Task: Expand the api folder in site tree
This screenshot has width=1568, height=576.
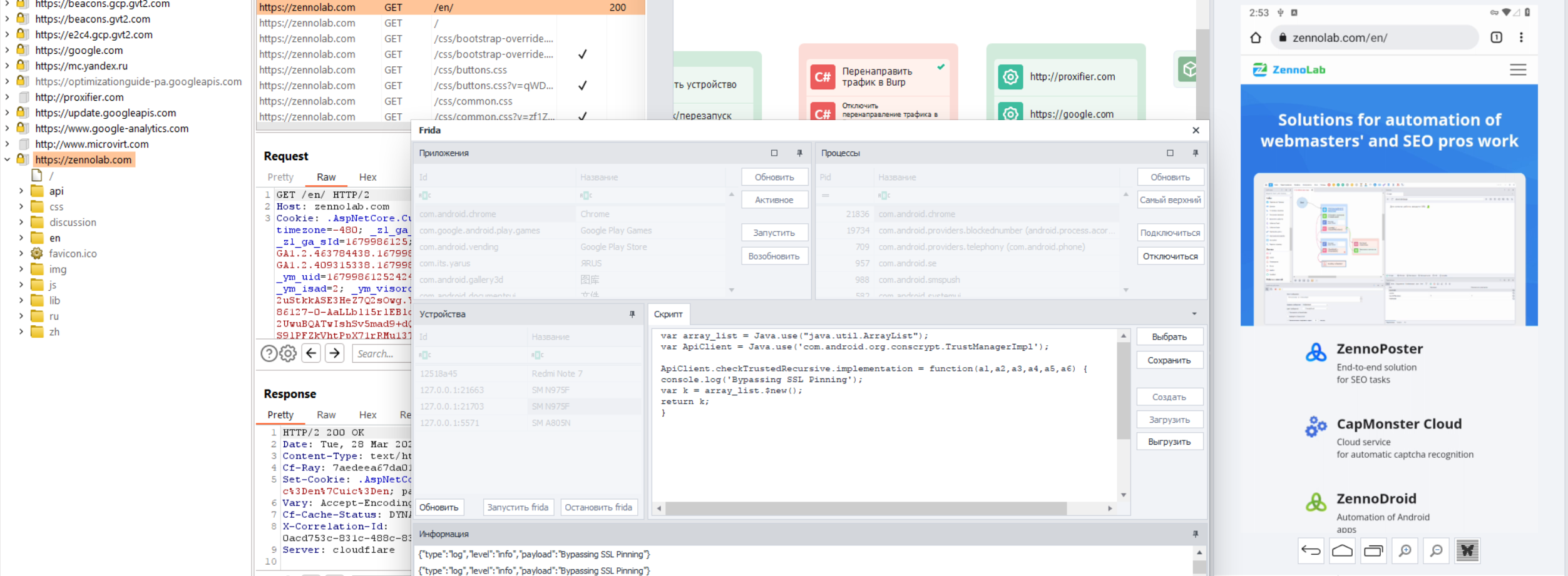Action: 21,191
